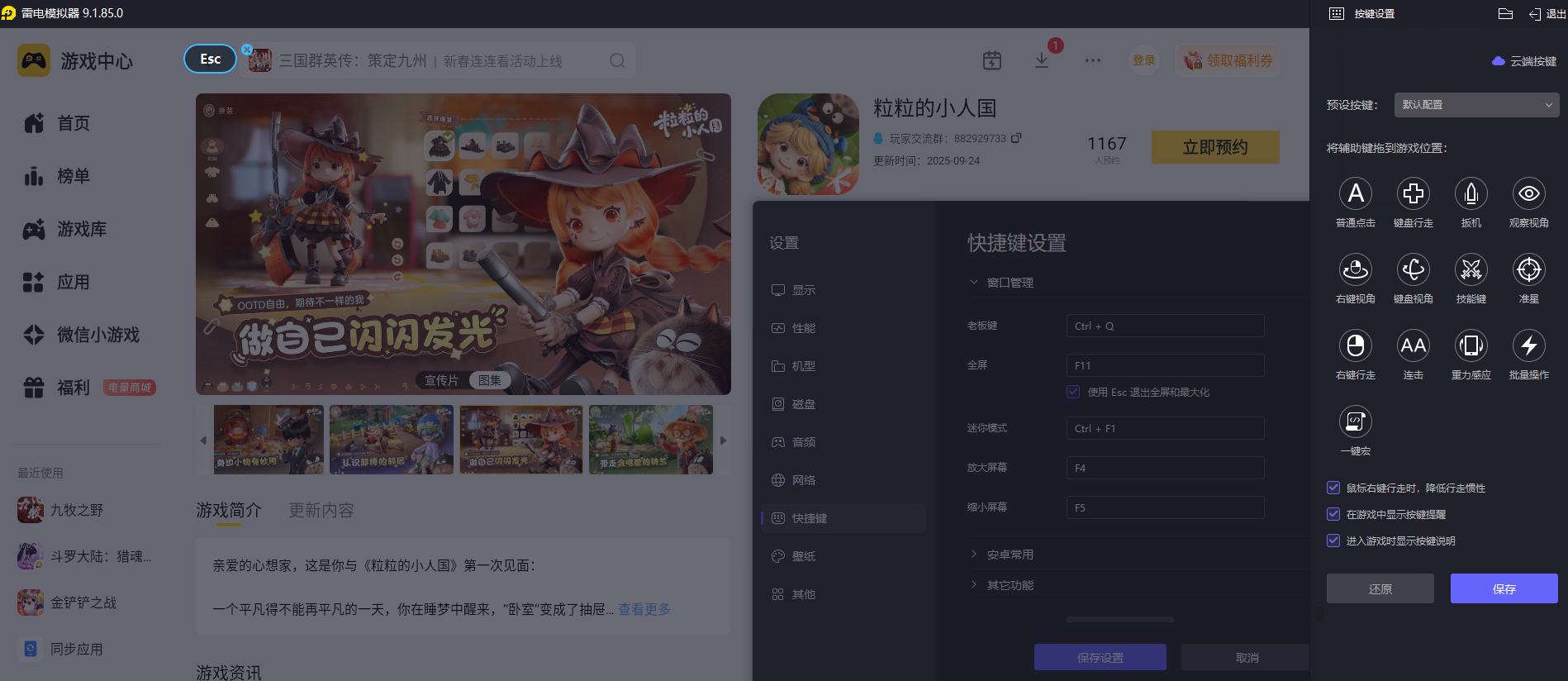Open 壁纸 settings tab
The width and height of the screenshot is (1568, 681).
coord(843,556)
